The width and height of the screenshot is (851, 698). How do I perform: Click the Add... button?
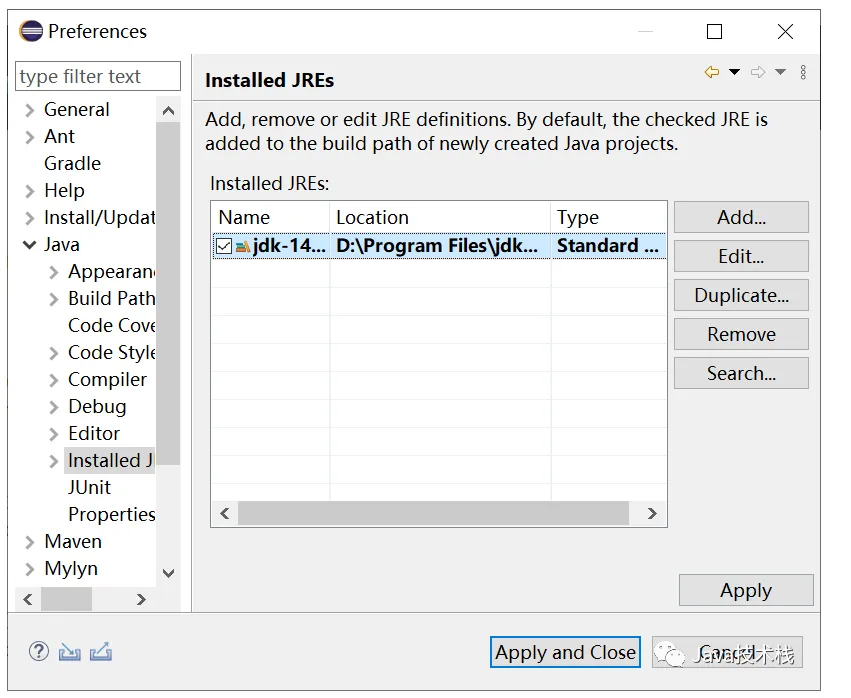741,217
